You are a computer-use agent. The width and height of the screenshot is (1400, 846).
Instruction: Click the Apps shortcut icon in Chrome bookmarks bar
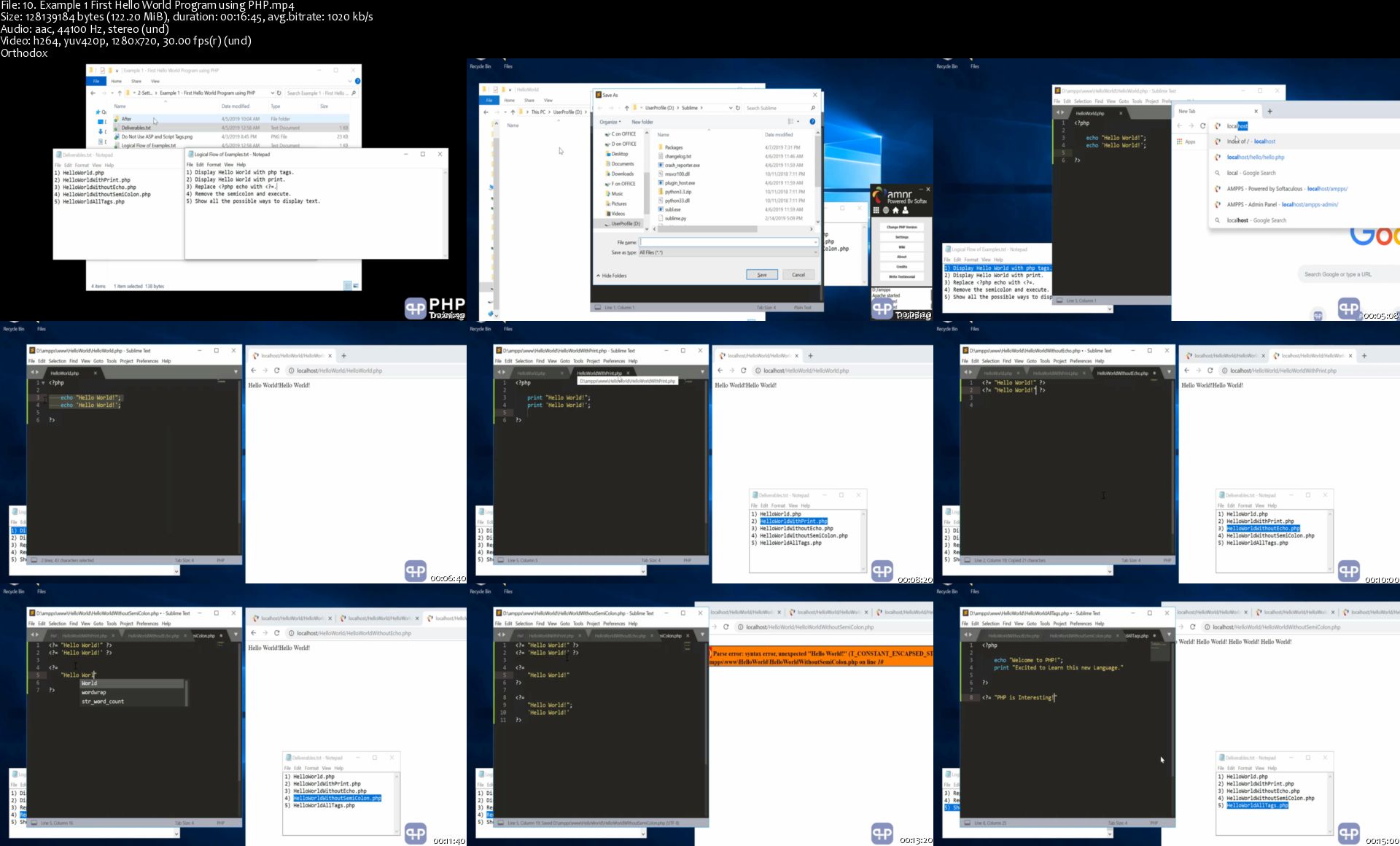click(x=1180, y=141)
